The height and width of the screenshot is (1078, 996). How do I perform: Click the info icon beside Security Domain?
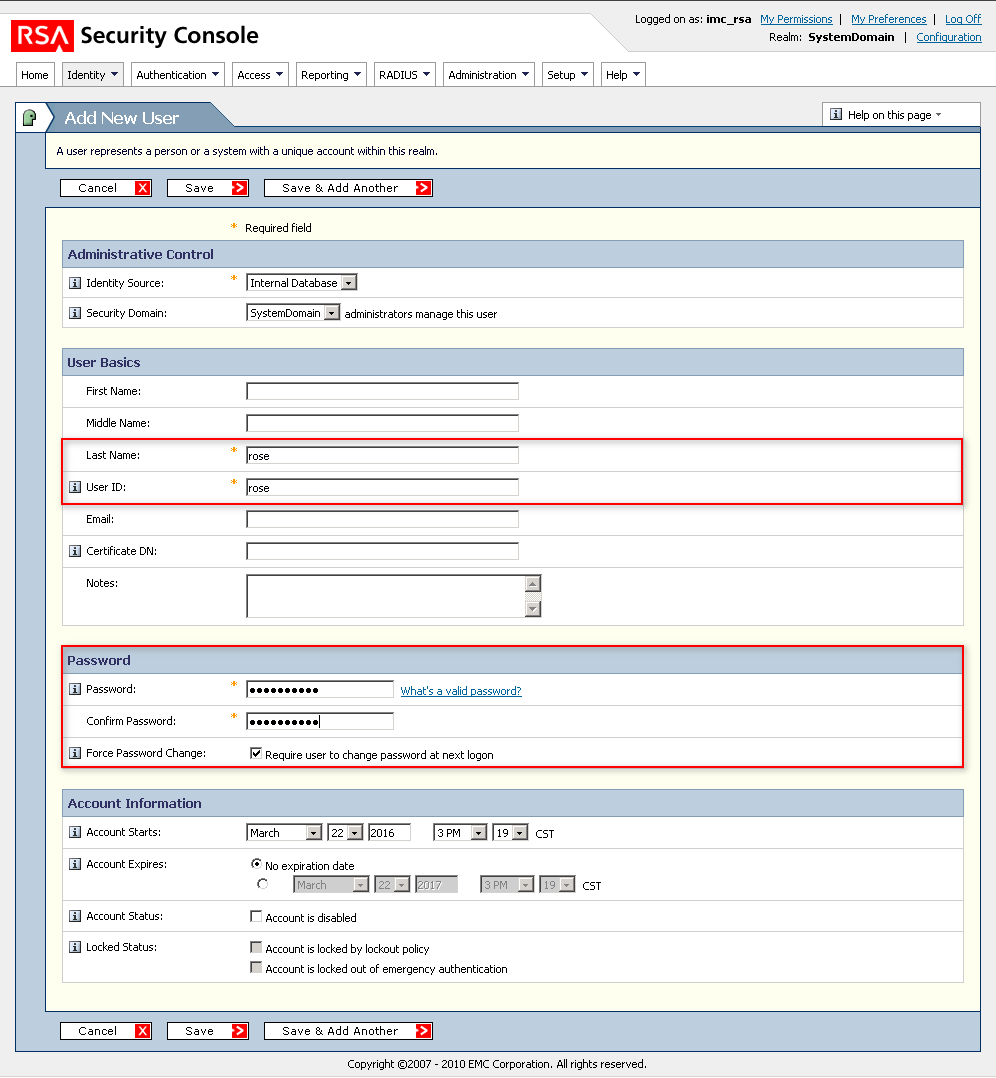point(75,314)
